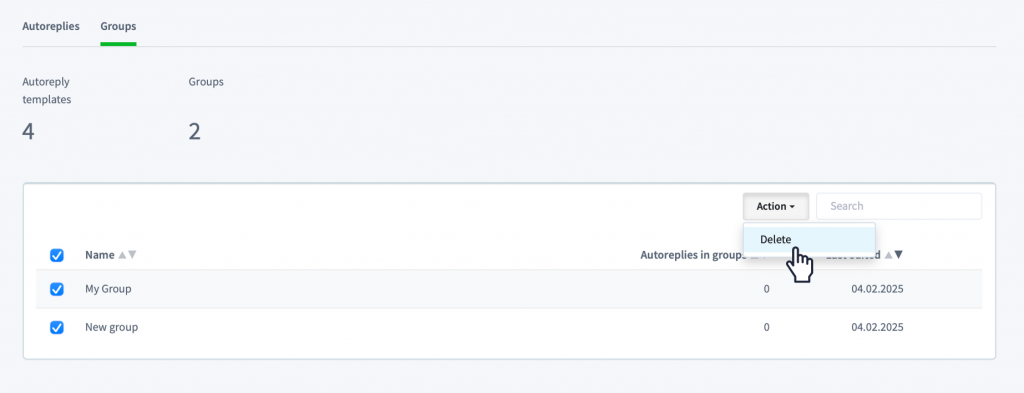The width and height of the screenshot is (1024, 393).
Task: Click the Autoreply templates count 4
Action: 28,132
